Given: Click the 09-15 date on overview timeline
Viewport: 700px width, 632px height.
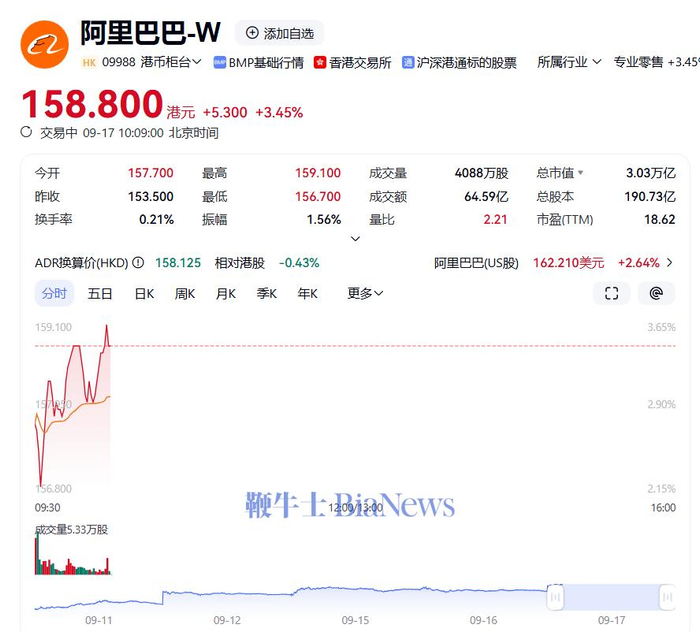Looking at the screenshot, I should (355, 620).
